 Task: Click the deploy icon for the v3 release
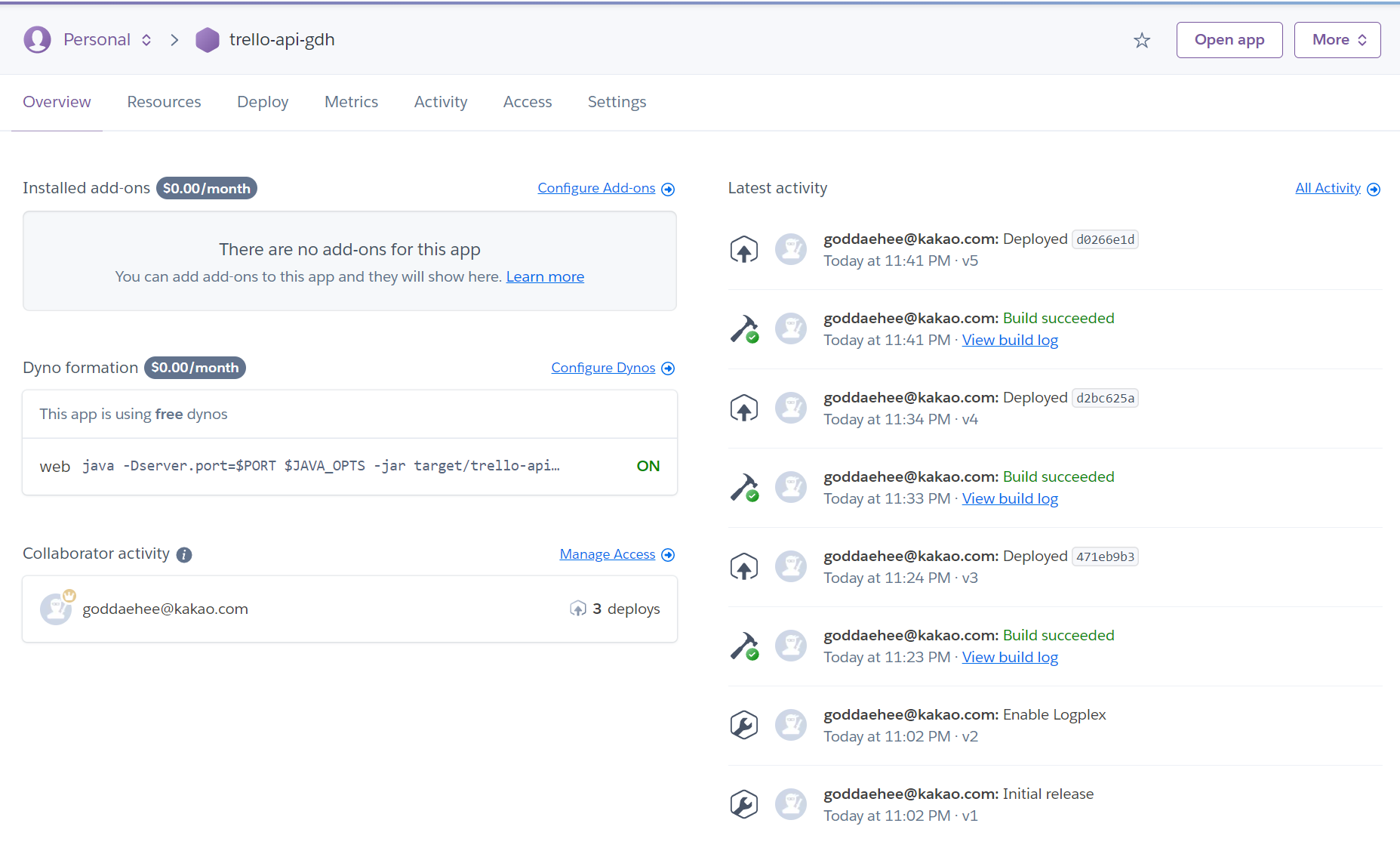(x=744, y=566)
